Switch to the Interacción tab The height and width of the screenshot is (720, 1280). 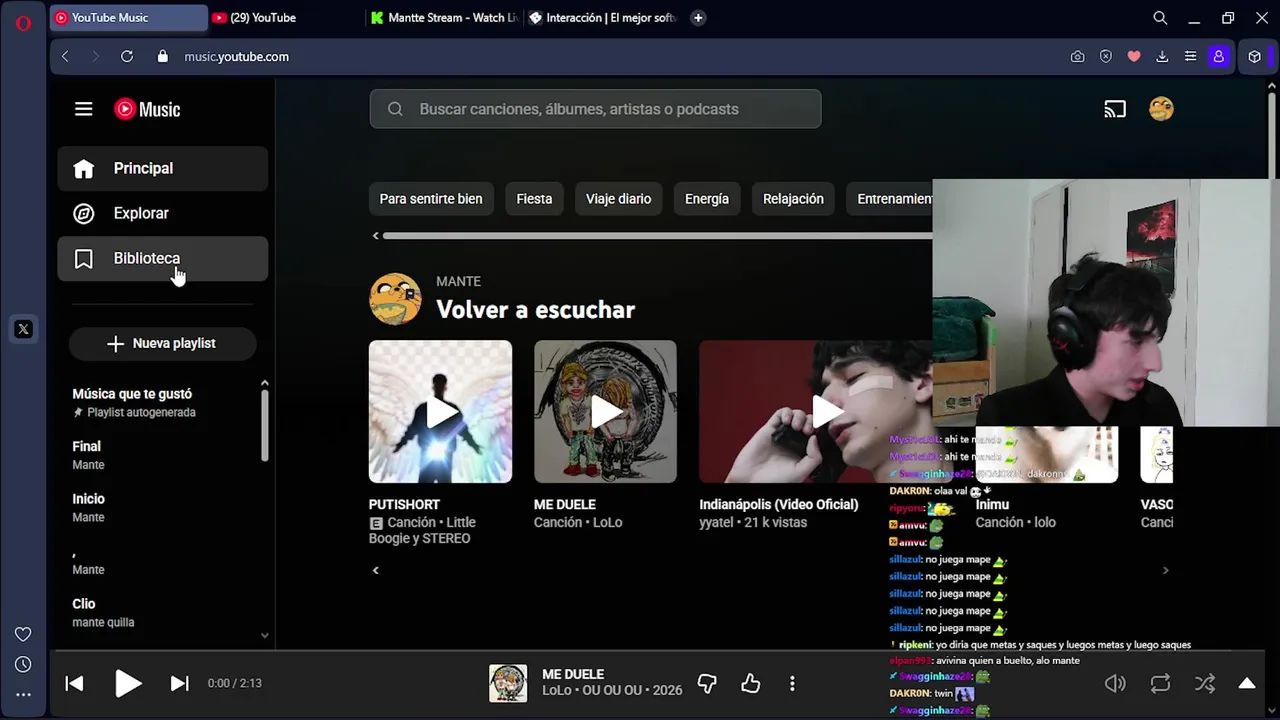[602, 18]
